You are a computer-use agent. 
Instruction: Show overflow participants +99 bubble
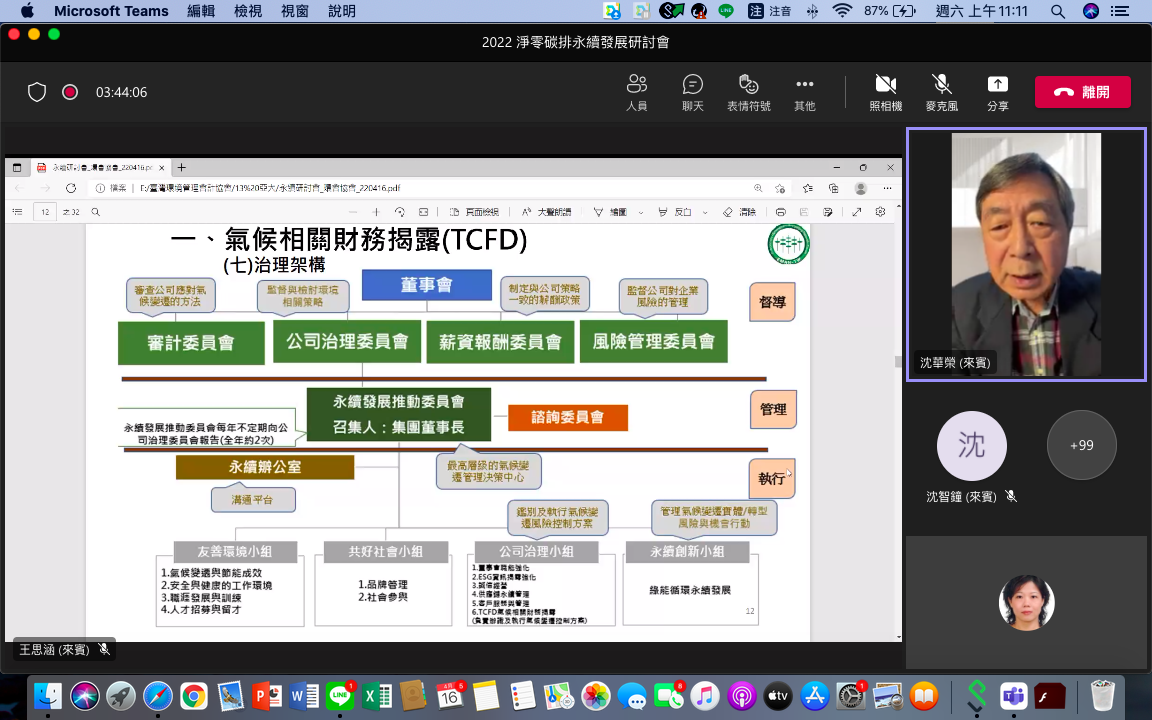click(1081, 445)
